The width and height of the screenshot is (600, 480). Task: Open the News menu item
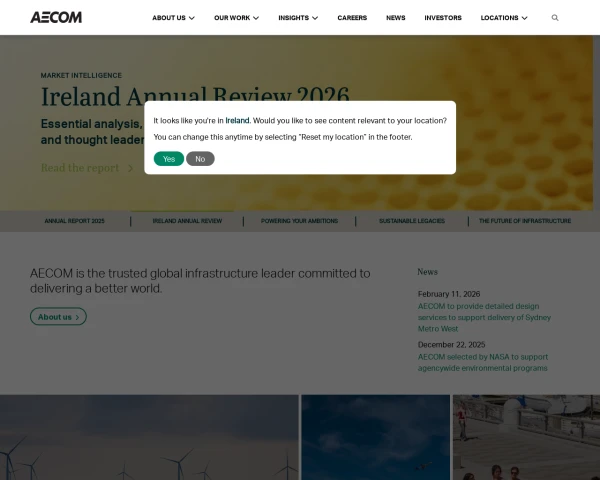(396, 18)
